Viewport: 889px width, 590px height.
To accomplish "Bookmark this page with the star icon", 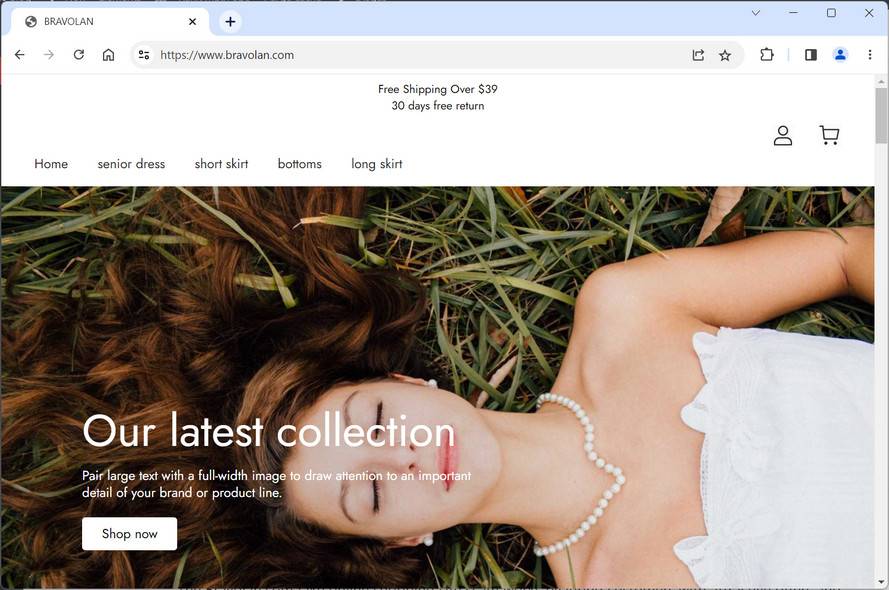I will point(725,55).
